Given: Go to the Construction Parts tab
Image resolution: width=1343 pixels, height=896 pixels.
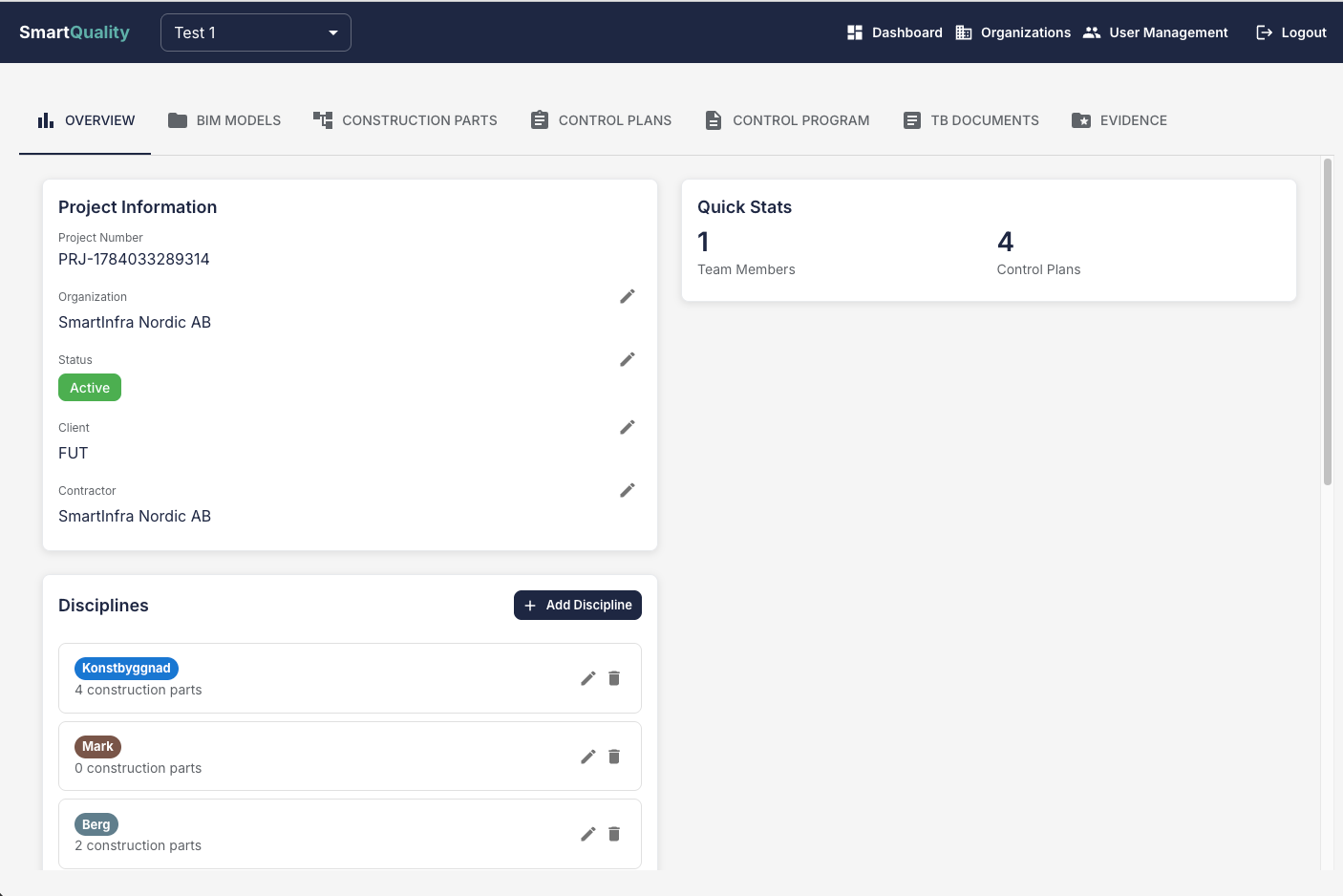Looking at the screenshot, I should pyautogui.click(x=405, y=120).
